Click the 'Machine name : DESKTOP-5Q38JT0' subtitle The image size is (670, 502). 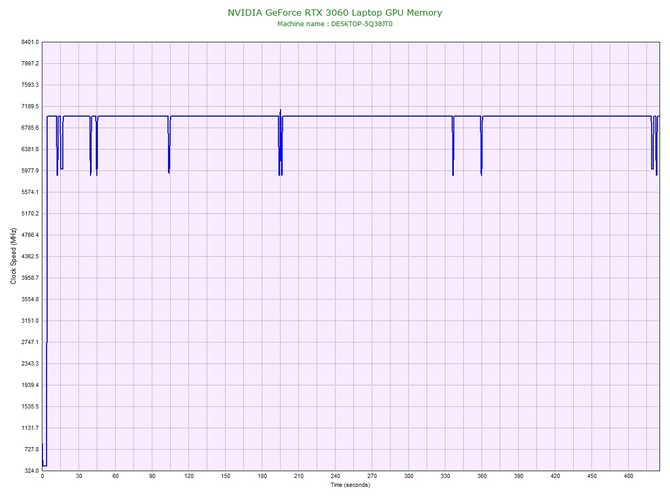[335, 24]
